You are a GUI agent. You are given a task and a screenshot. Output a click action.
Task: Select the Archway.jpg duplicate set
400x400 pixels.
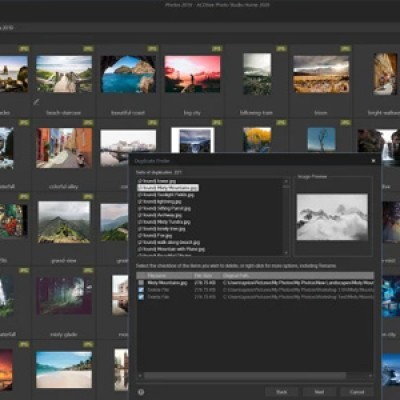[160, 215]
